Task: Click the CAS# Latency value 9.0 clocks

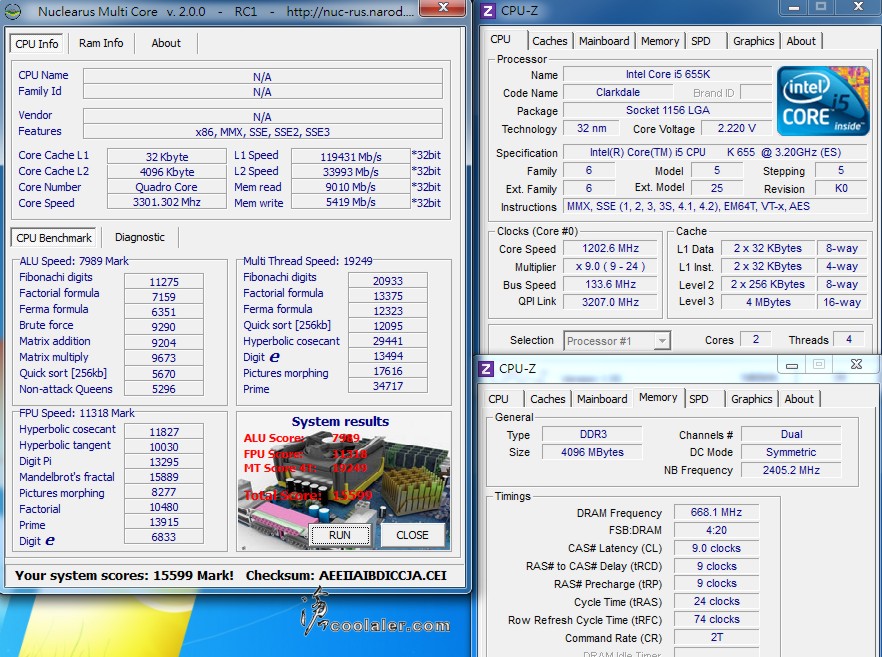Action: pyautogui.click(x=716, y=548)
